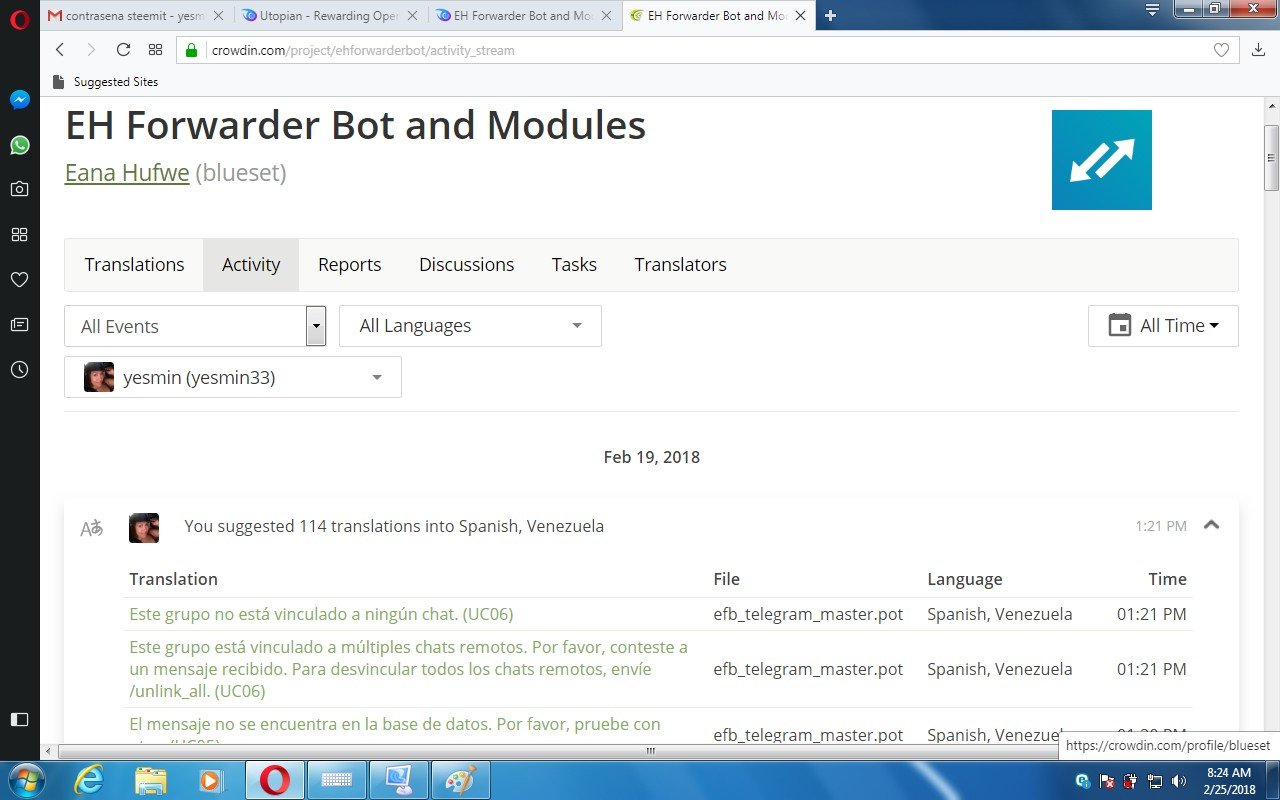Launch Internet Explorer from the taskbar
Screen dimensions: 1280x800
click(90, 780)
